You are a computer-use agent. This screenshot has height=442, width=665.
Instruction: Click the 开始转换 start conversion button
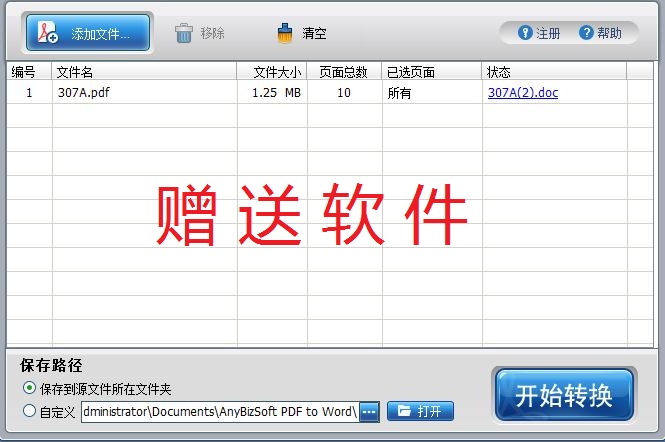point(564,395)
